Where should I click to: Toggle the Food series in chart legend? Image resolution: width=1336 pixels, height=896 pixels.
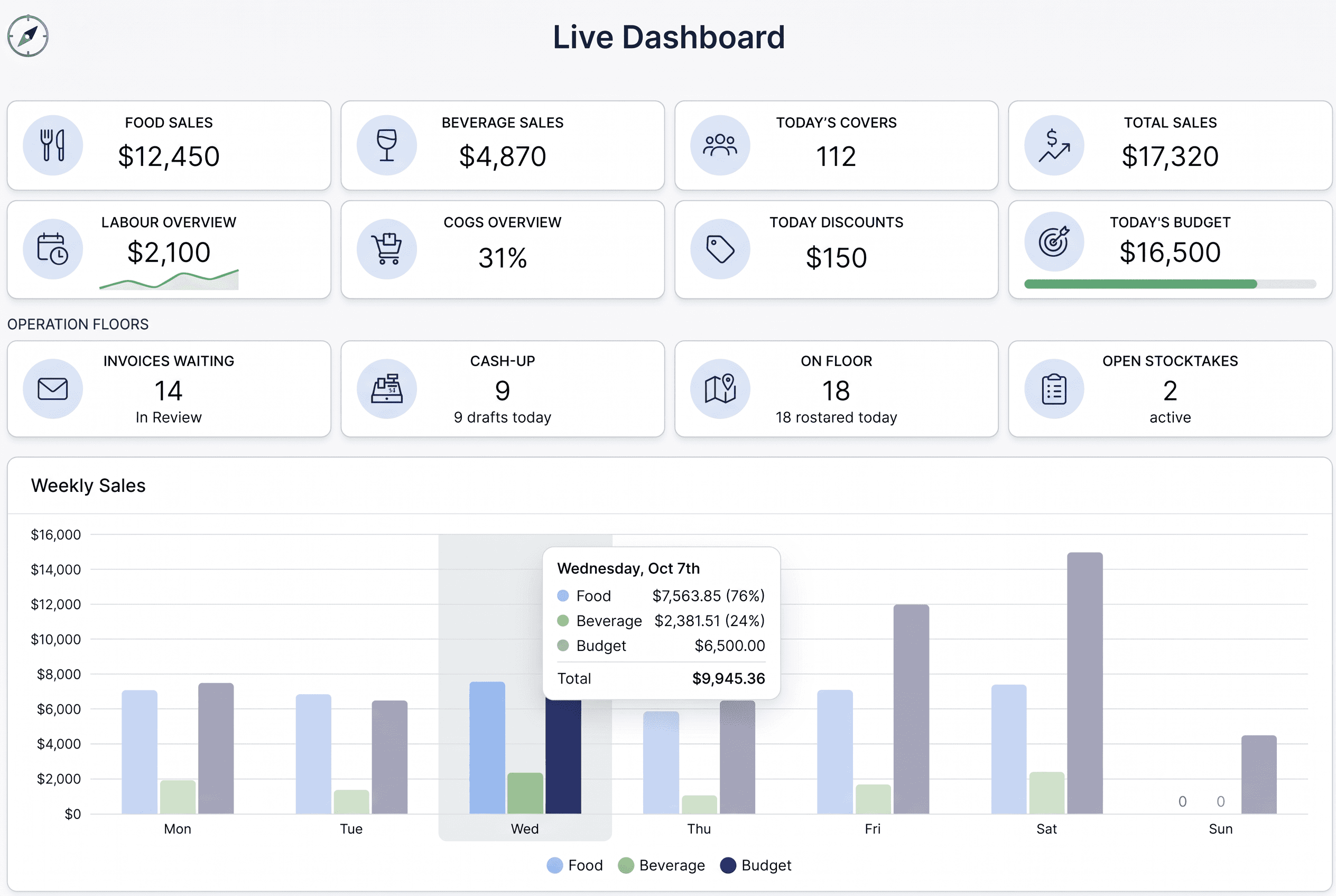coord(574,865)
